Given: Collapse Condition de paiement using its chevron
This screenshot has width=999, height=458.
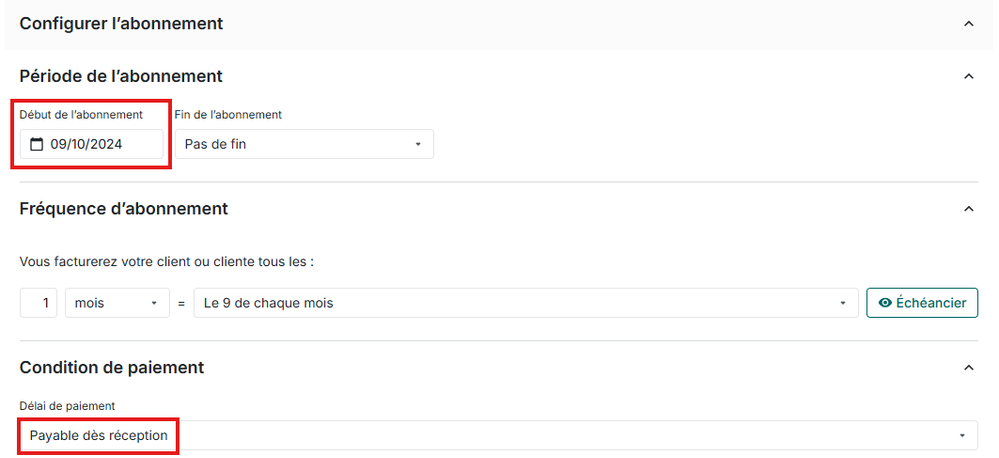Looking at the screenshot, I should (967, 368).
